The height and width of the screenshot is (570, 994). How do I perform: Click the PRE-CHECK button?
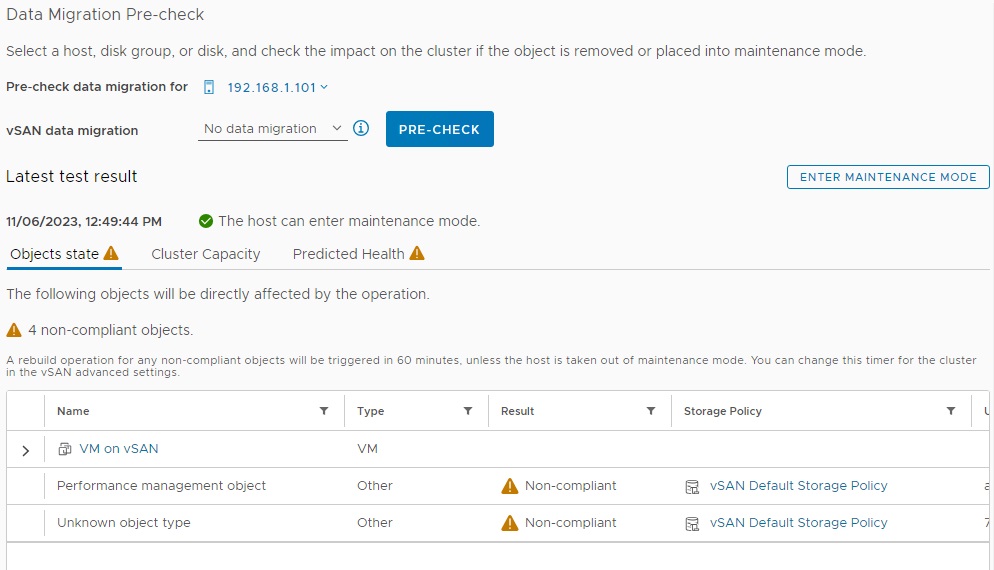tap(439, 129)
